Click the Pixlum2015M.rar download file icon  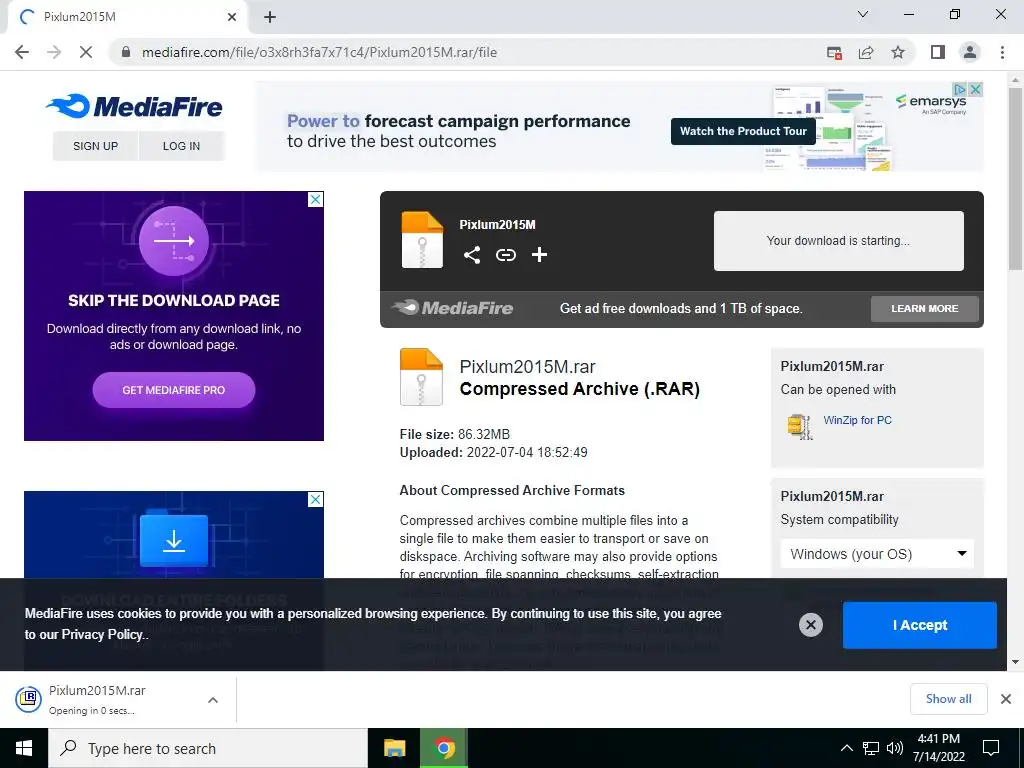click(28, 699)
